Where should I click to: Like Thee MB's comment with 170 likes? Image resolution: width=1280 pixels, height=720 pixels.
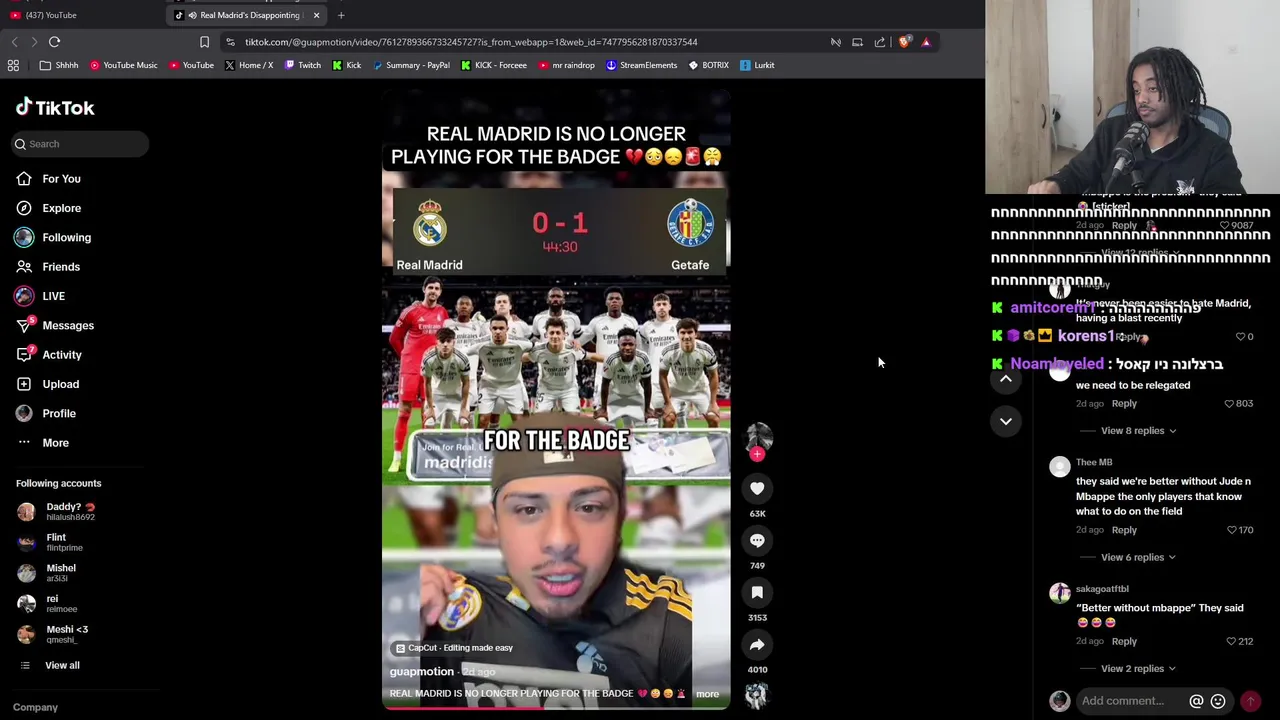coord(1231,530)
